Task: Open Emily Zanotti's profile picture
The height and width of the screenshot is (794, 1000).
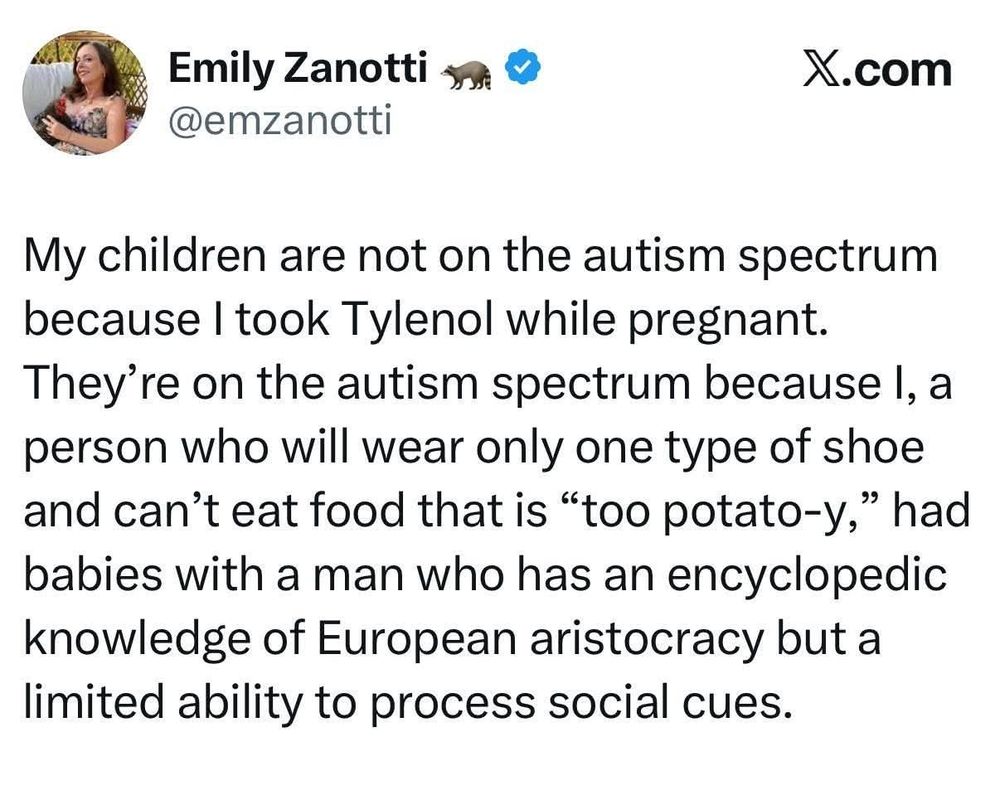Action: click(x=85, y=92)
